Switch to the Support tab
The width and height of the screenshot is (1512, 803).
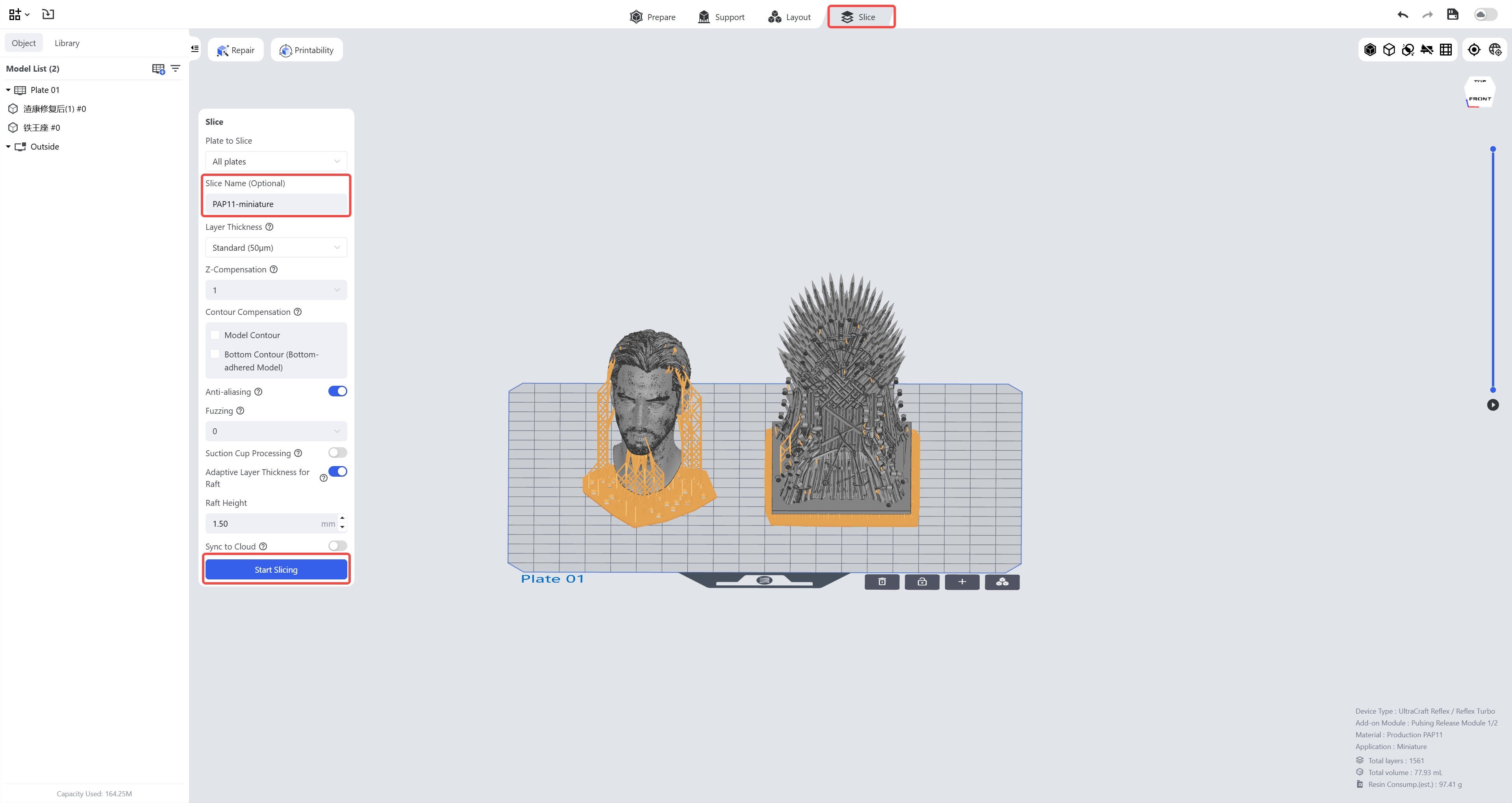[721, 17]
